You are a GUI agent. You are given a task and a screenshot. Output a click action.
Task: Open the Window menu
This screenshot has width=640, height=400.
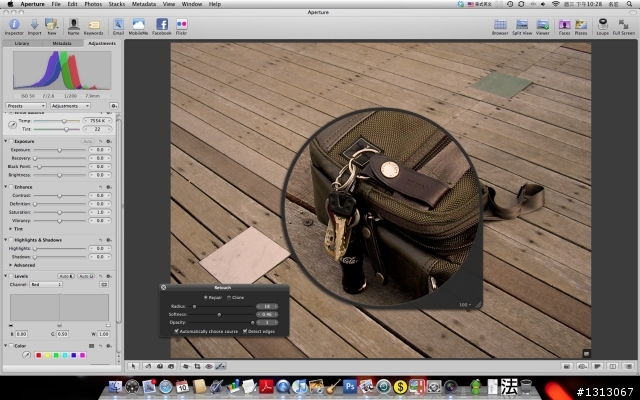coord(192,4)
